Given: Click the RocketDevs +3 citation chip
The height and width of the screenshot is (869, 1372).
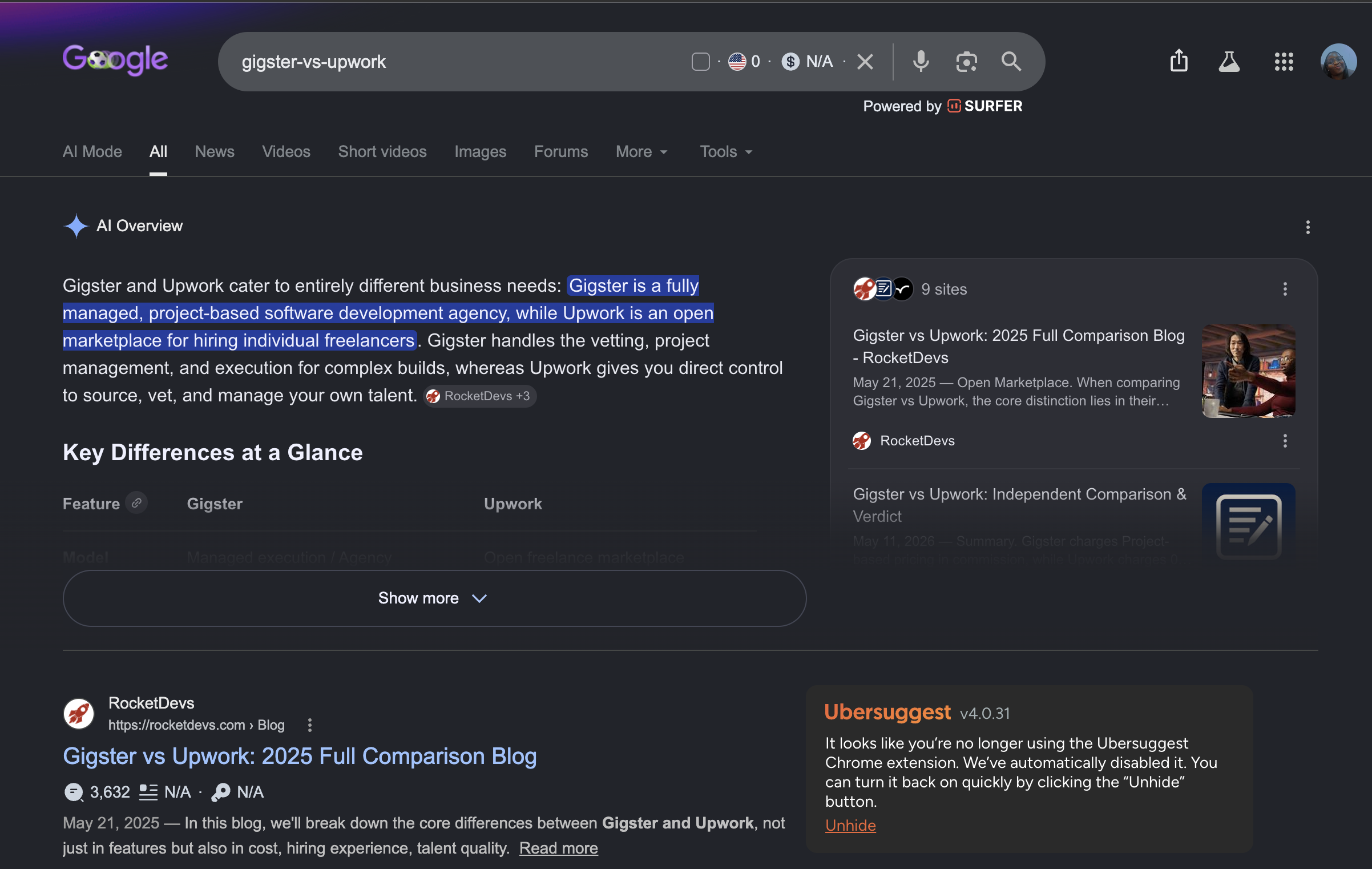Looking at the screenshot, I should (479, 396).
